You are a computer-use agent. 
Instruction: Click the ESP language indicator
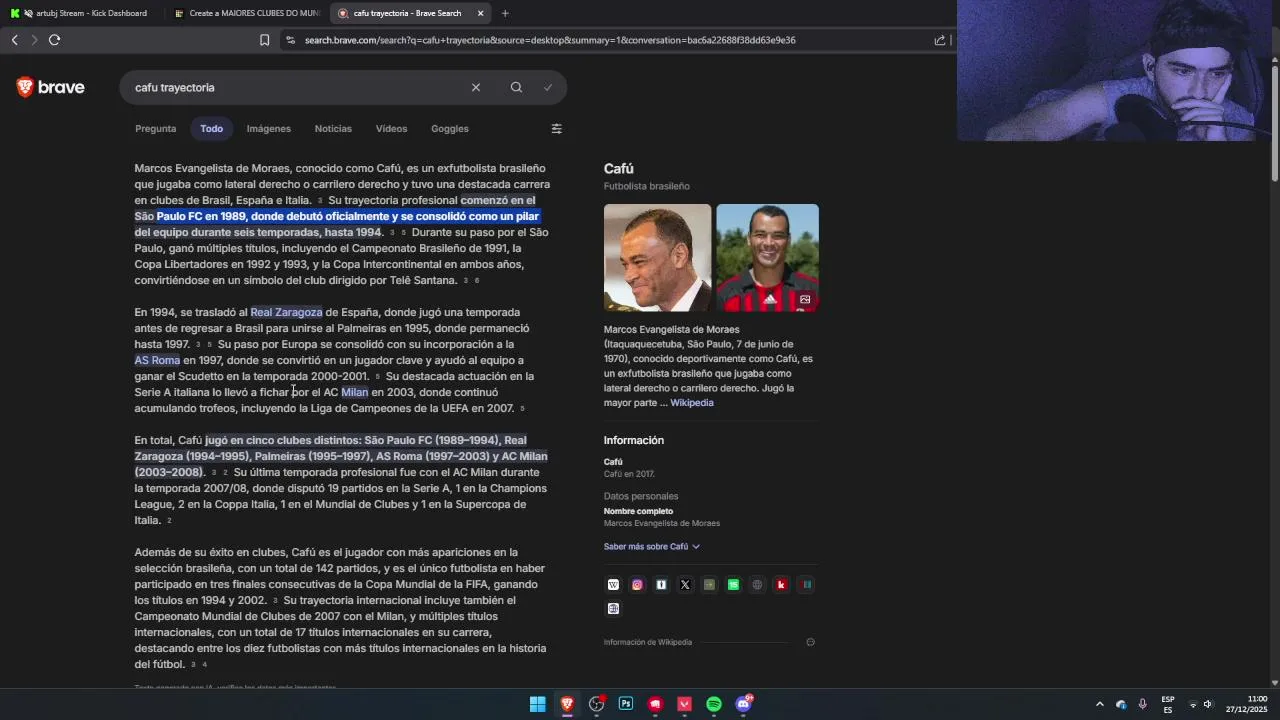click(1167, 704)
